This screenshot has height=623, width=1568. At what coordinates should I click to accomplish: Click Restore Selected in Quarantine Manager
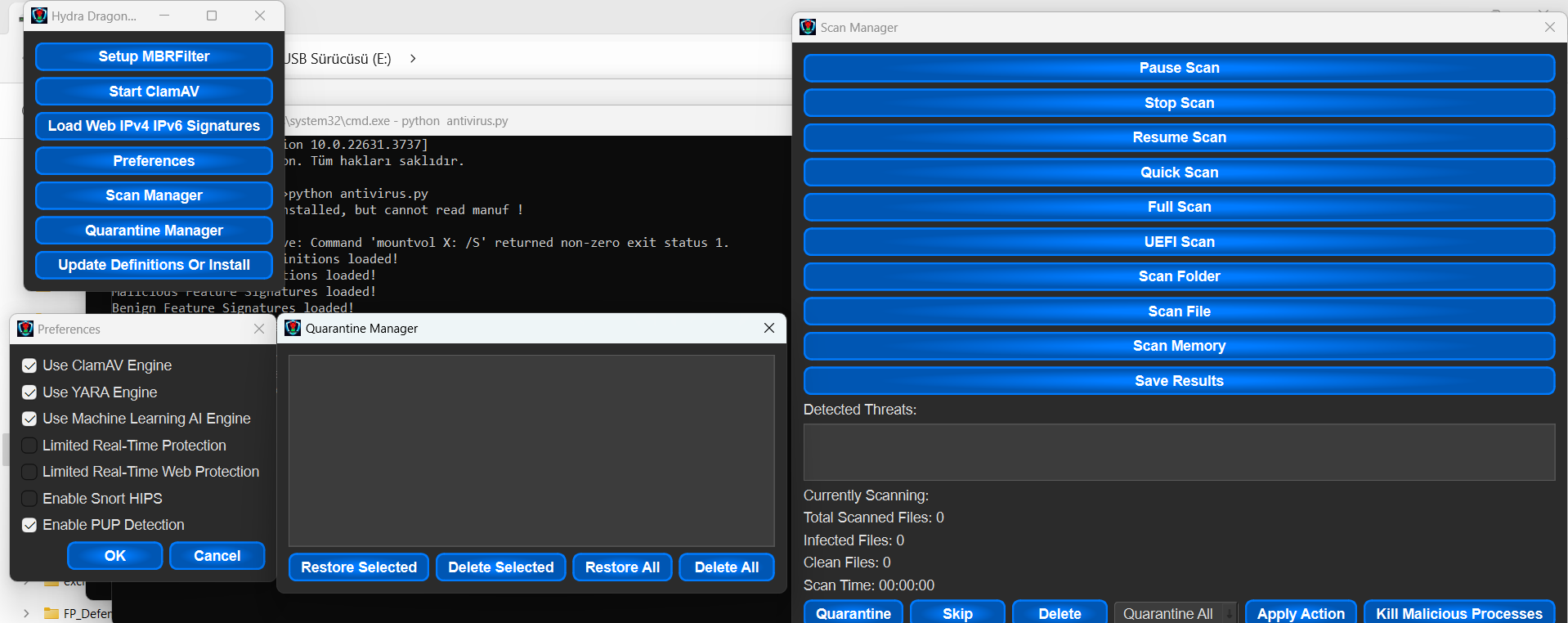[x=359, y=567]
